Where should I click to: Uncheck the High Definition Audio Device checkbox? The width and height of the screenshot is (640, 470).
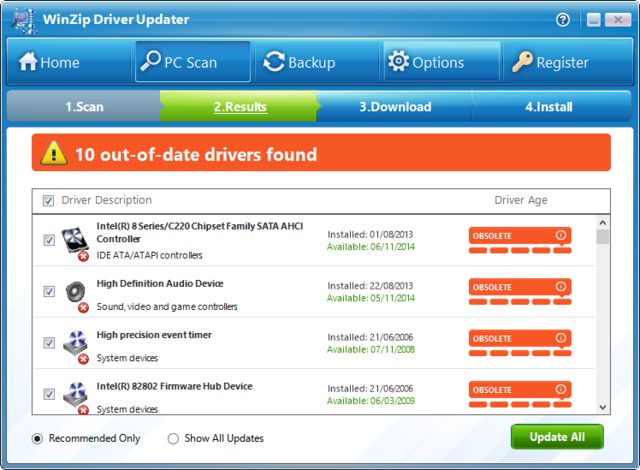tap(49, 291)
